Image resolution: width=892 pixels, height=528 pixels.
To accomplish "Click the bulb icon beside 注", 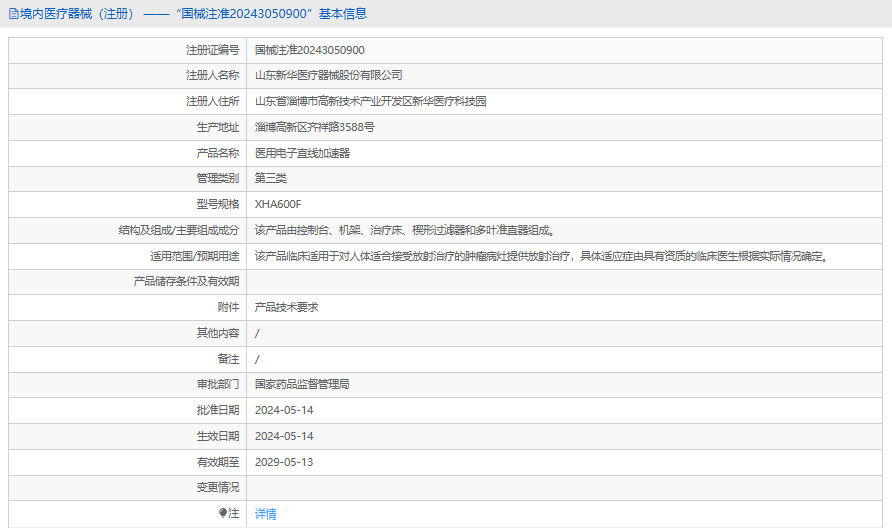I will pyautogui.click(x=223, y=513).
